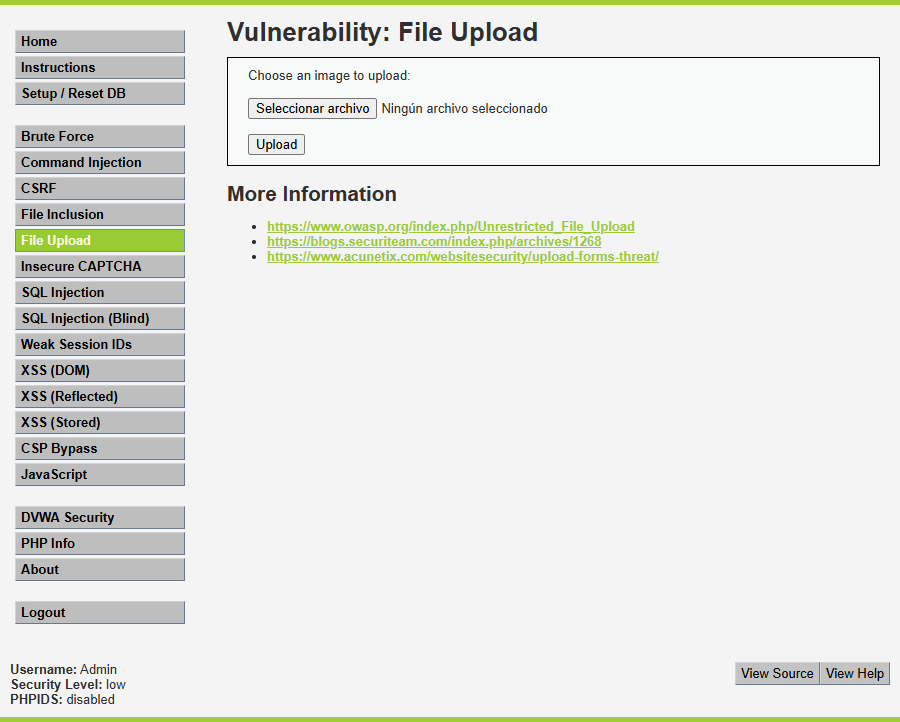Viewport: 900px width, 722px height.
Task: Open File Inclusion in sidebar
Action: click(100, 214)
